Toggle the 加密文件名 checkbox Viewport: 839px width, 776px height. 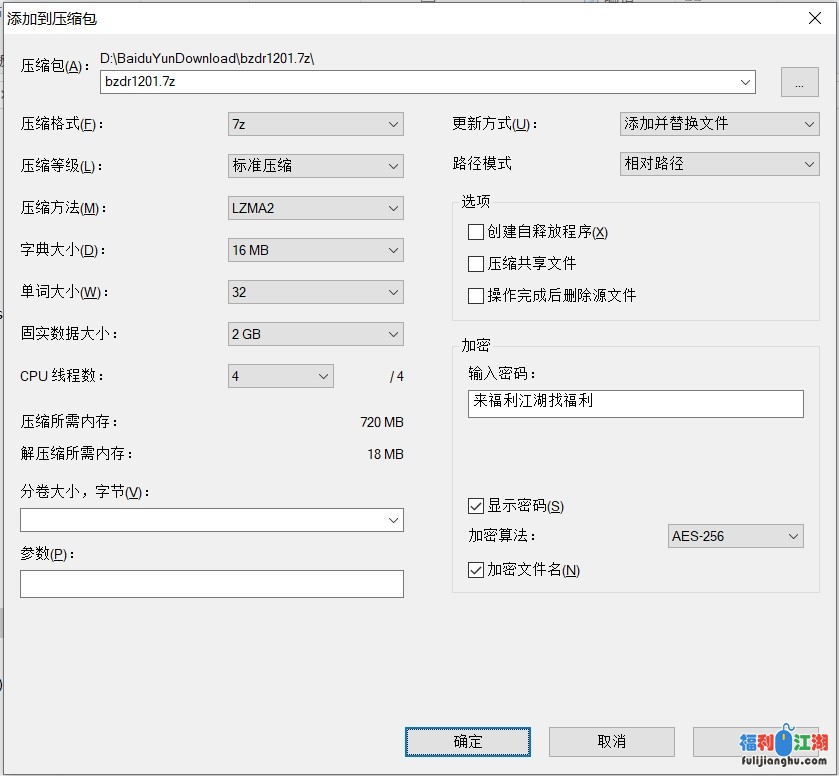476,570
